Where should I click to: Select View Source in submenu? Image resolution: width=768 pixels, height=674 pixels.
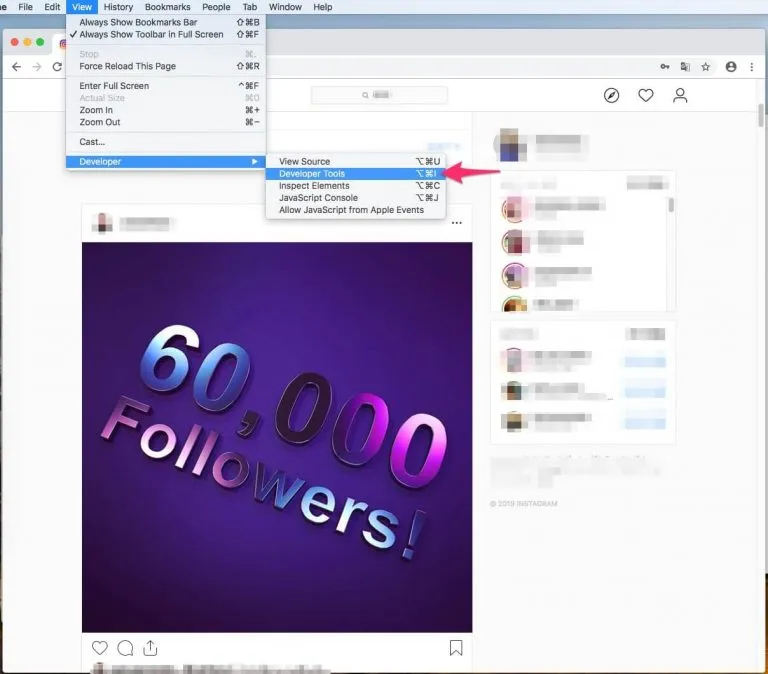[x=356, y=162]
